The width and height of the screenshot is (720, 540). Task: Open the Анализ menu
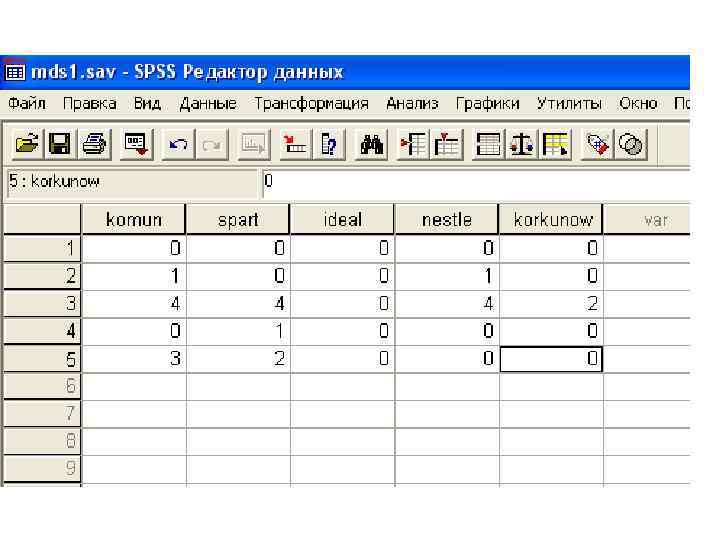[x=412, y=104]
